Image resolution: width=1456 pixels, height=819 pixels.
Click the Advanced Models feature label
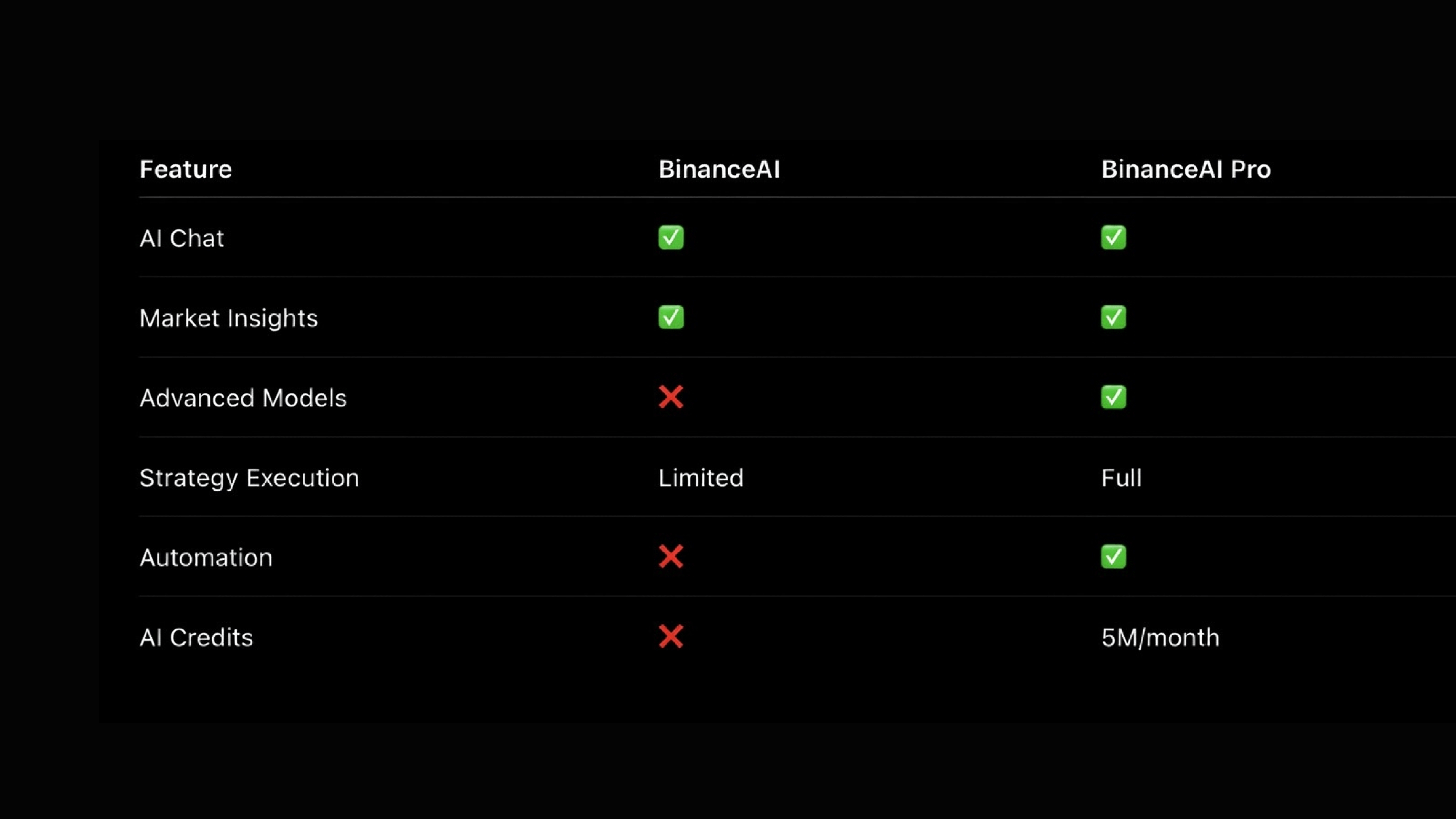[243, 398]
